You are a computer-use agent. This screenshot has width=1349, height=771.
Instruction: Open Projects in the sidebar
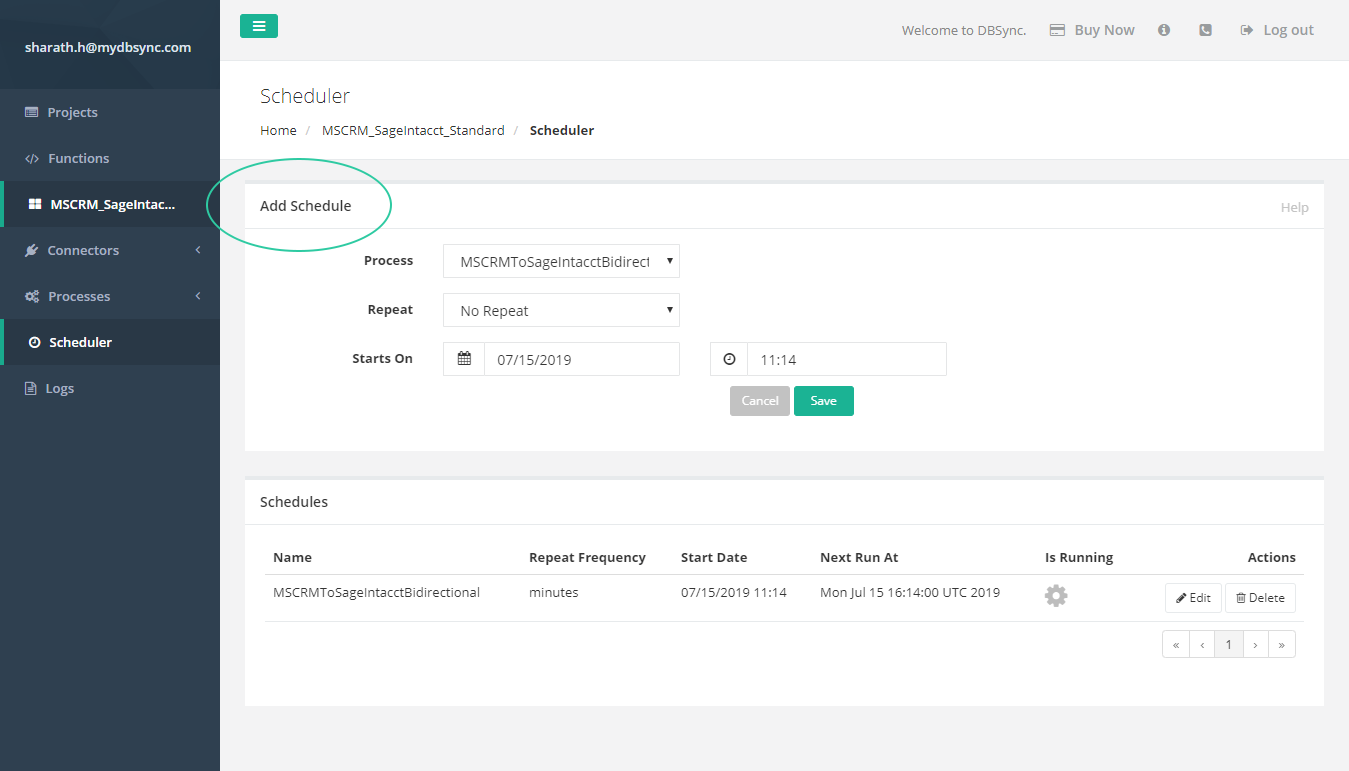point(72,112)
